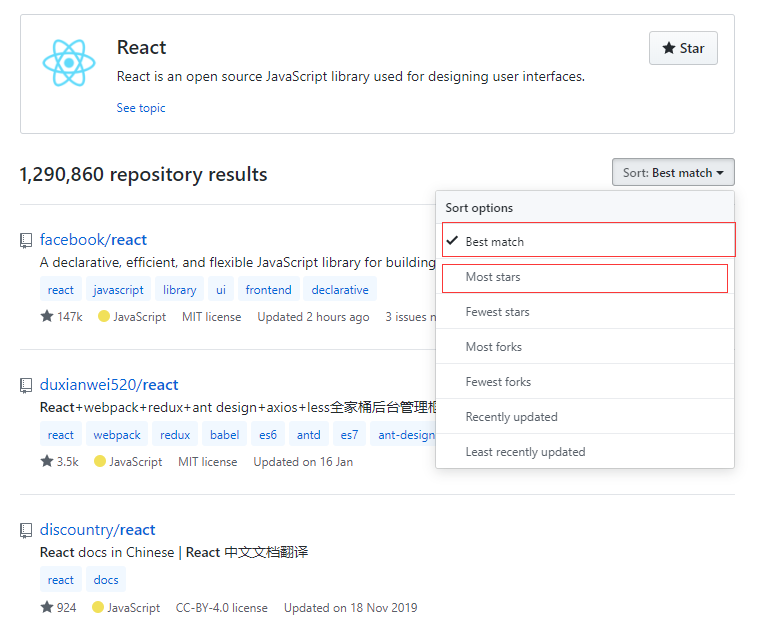Click MIT license text in facebook/react row
The image size is (760, 630).
(211, 316)
